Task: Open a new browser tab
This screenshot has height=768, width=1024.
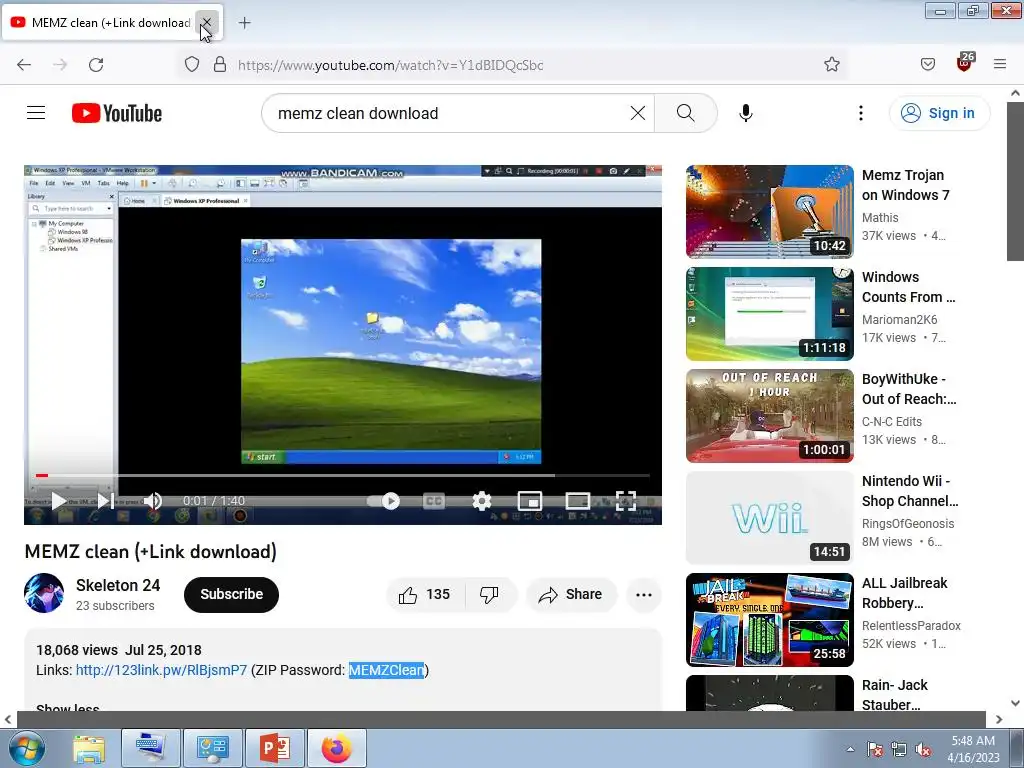Action: [244, 23]
